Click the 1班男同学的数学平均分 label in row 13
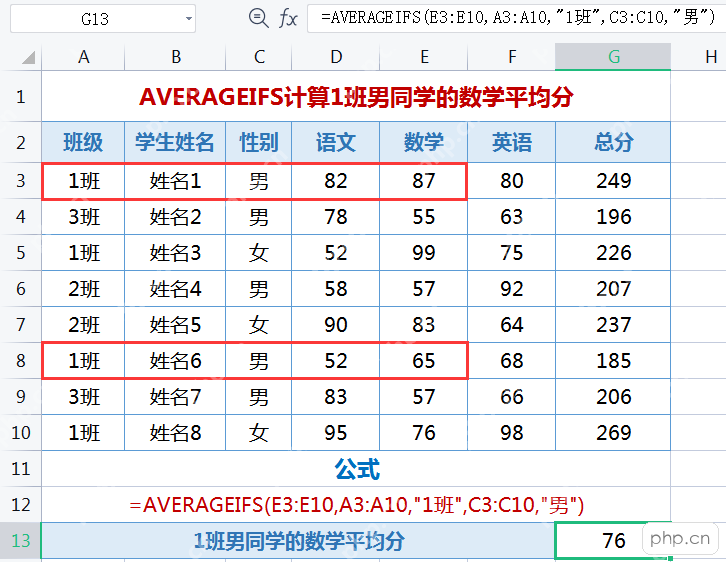This screenshot has height=562, width=726. (299, 541)
